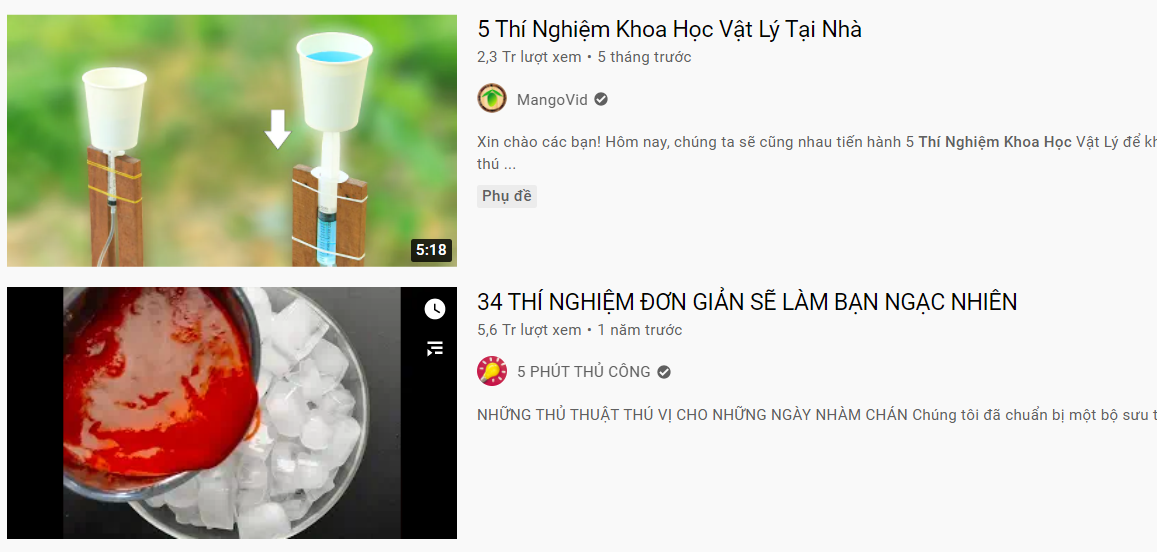The image size is (1157, 552).
Task: Open the red liquid on ice thumbnail
Action: coord(232,413)
